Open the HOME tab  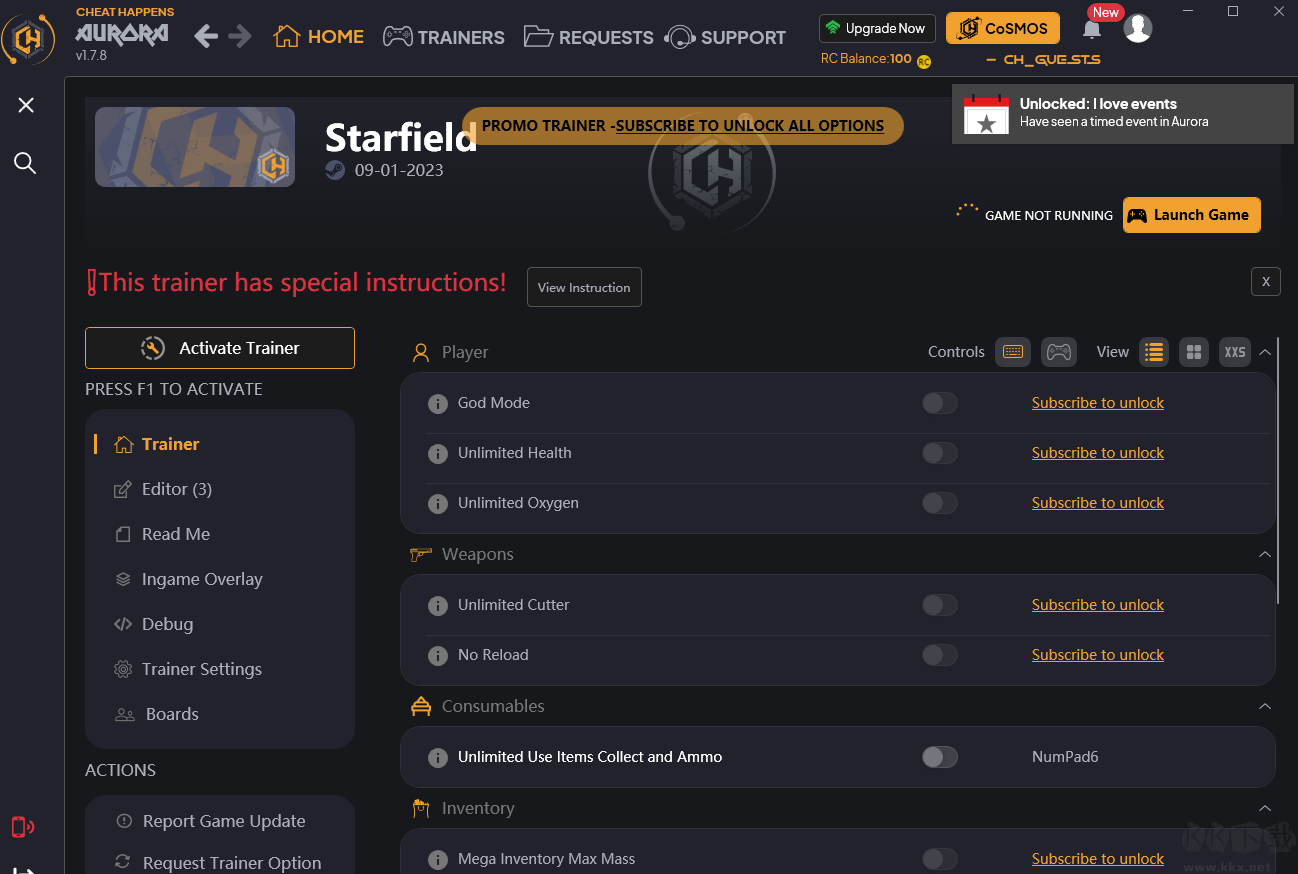click(x=318, y=37)
